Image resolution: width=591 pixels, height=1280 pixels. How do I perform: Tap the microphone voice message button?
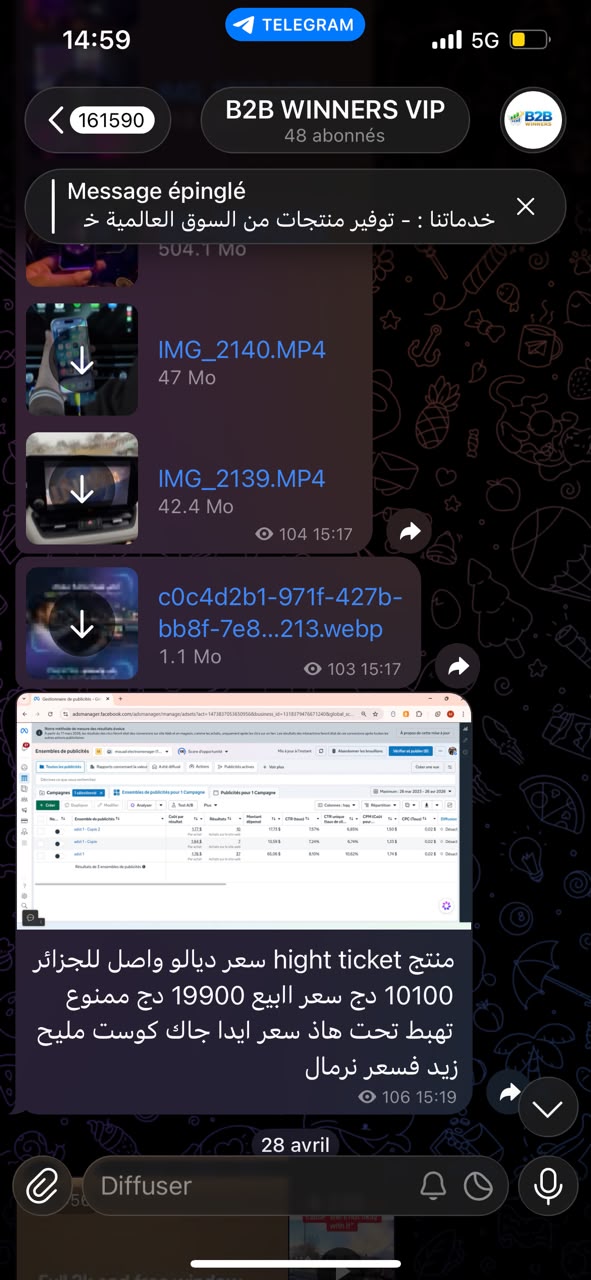pyautogui.click(x=548, y=1186)
